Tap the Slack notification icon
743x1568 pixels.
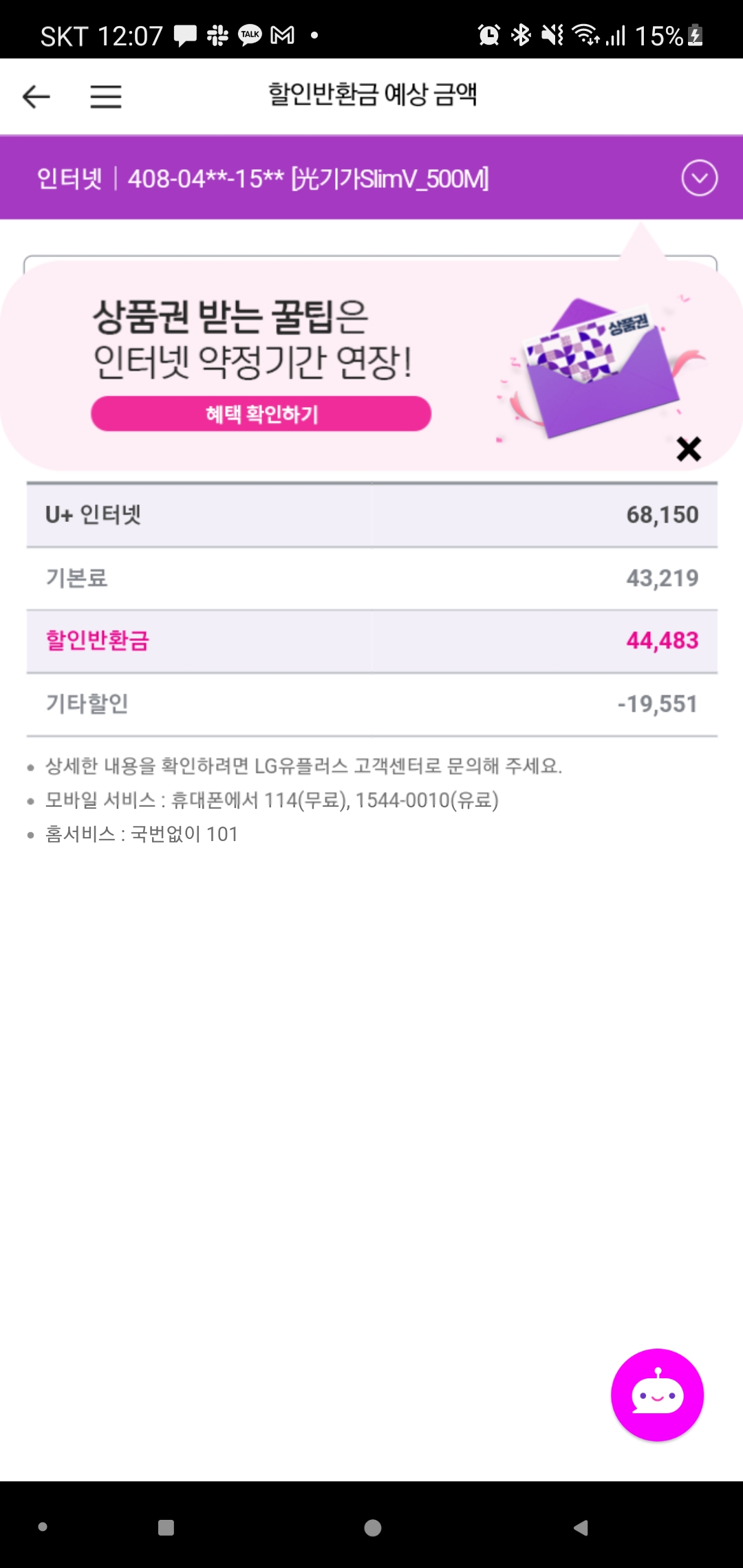point(217,34)
